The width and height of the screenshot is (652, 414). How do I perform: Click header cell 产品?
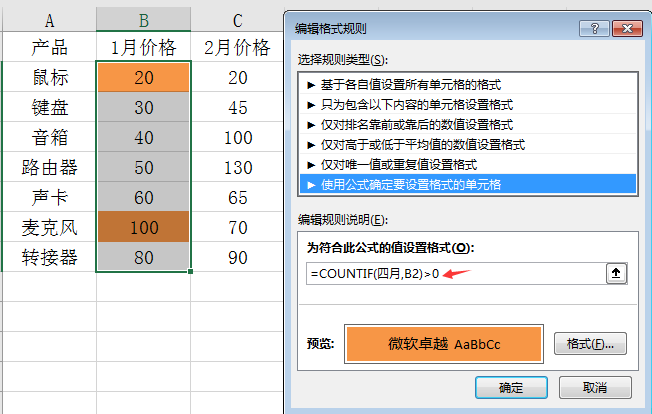coord(49,47)
